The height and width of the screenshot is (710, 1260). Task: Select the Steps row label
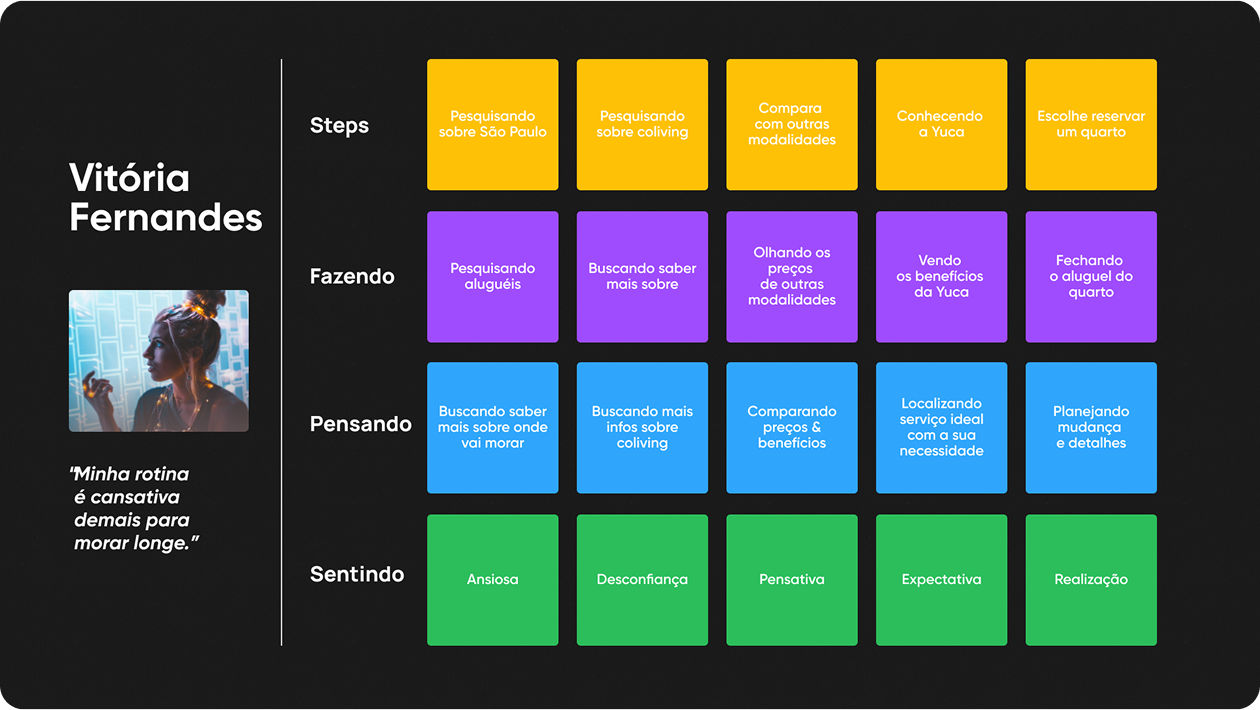point(339,126)
